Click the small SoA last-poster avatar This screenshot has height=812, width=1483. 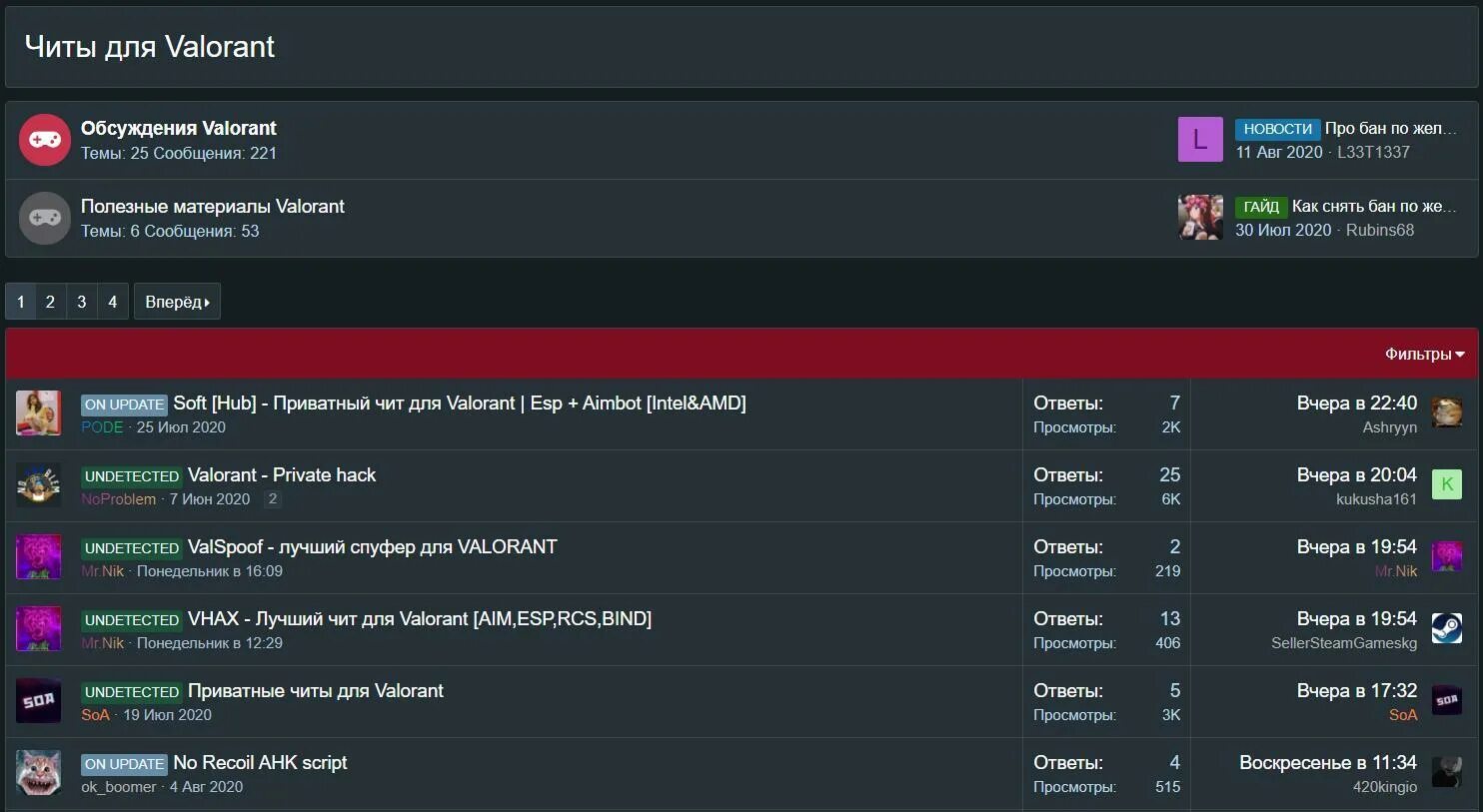[1447, 700]
